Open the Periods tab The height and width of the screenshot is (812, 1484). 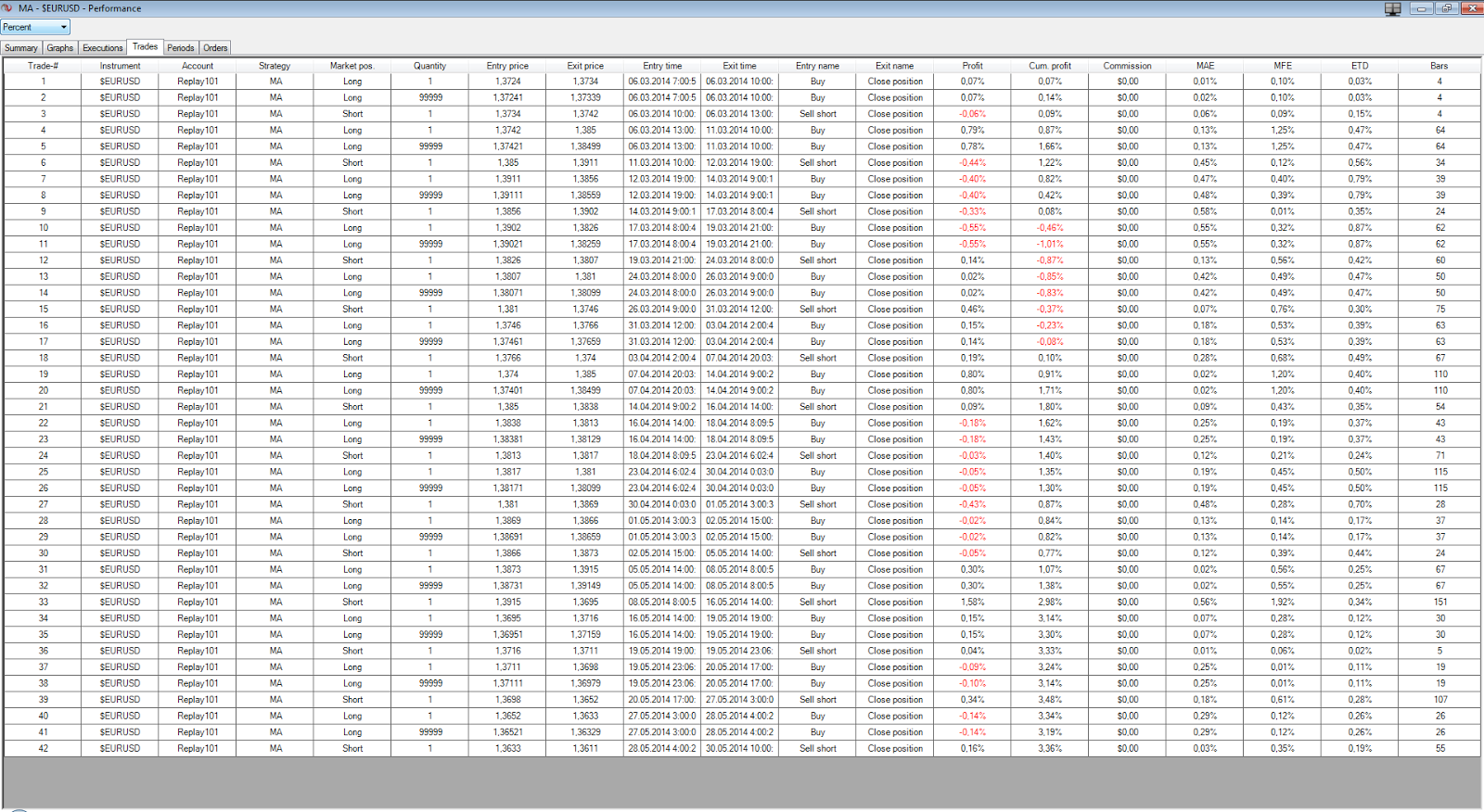(181, 48)
